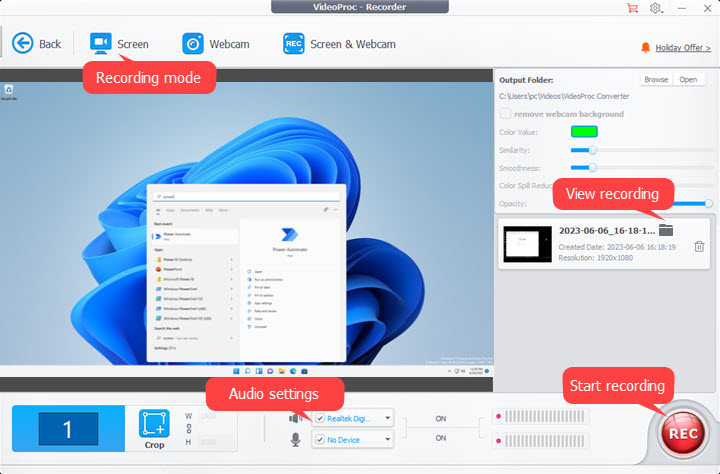Click the Holiday Offer bell icon
Viewport: 720px width, 474px height.
pos(645,47)
